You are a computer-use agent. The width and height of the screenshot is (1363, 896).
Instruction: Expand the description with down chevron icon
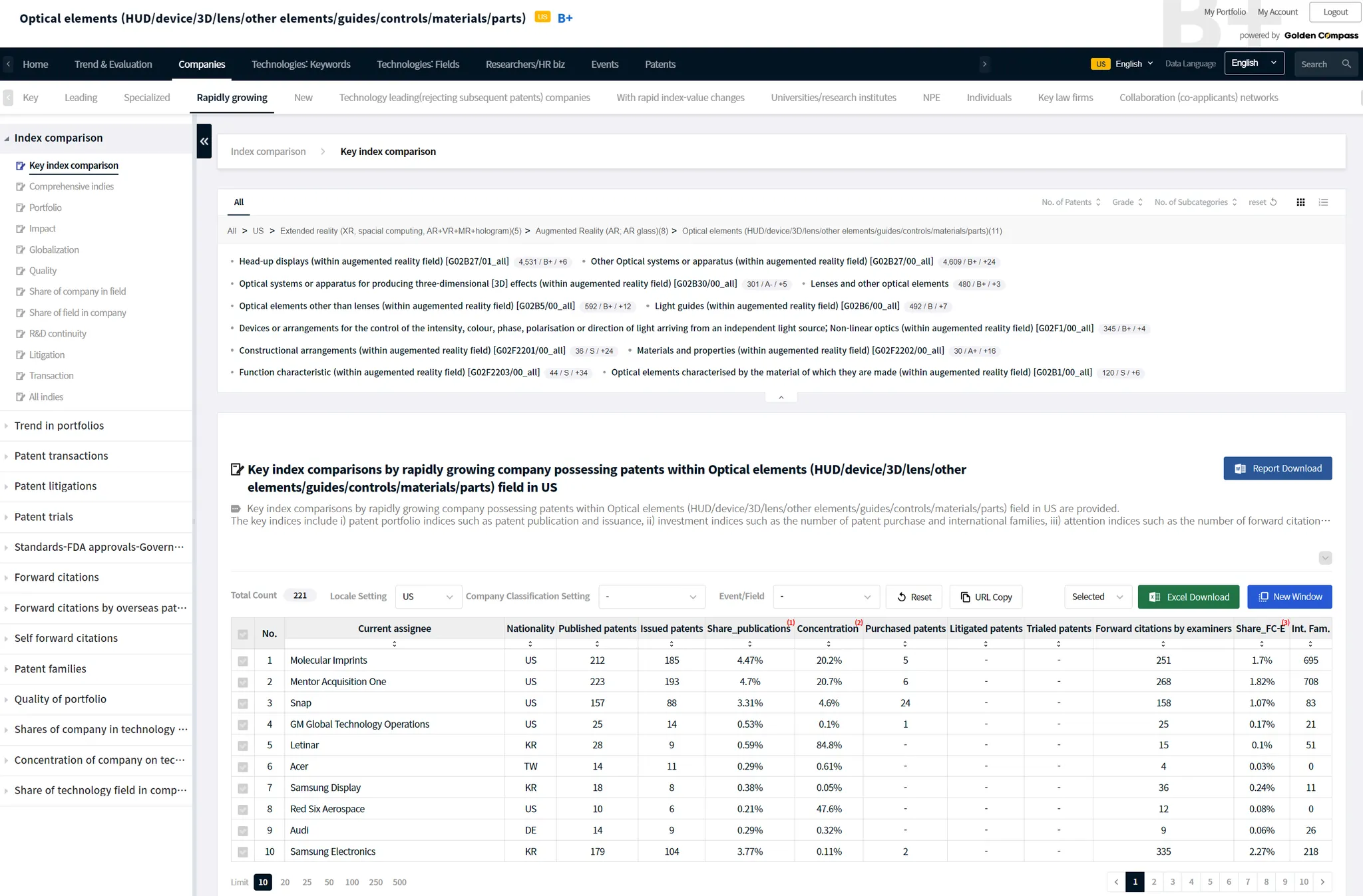(x=1325, y=558)
